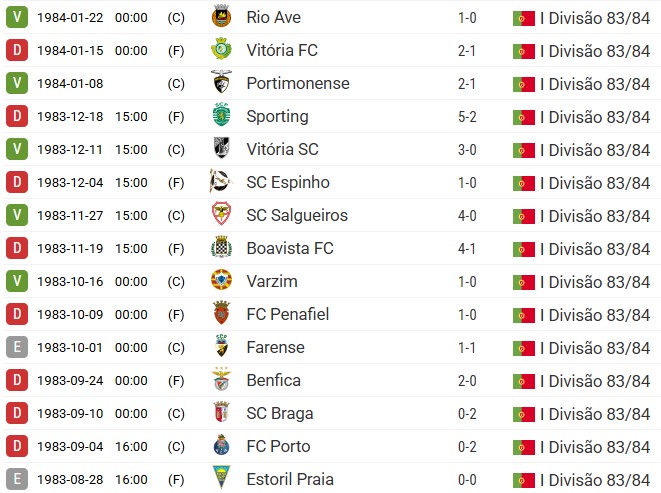Click the Benfica club crest icon
The width and height of the screenshot is (661, 493).
221,381
